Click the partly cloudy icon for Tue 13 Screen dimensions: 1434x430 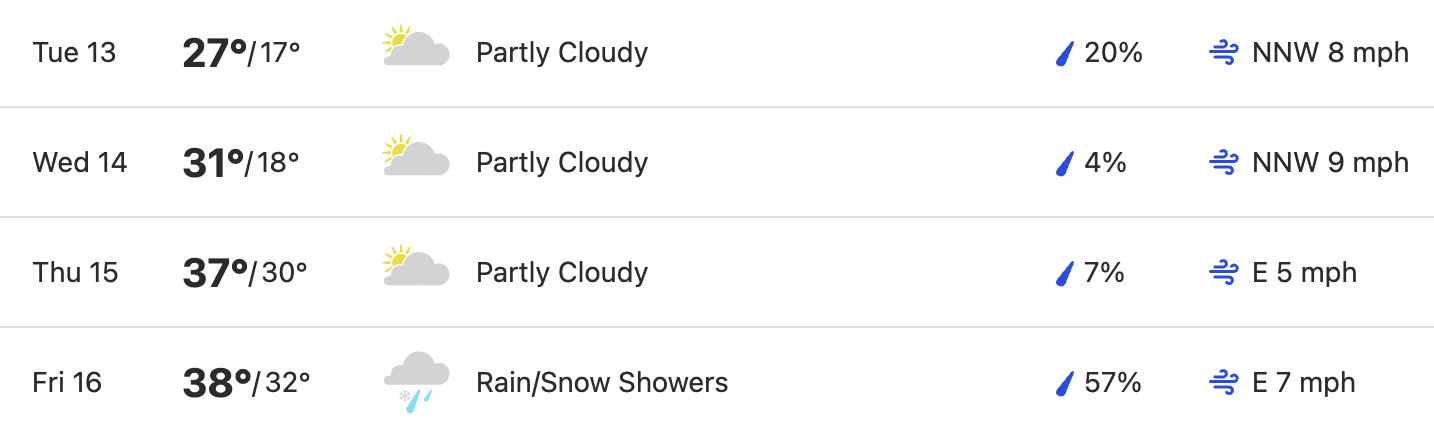(416, 47)
